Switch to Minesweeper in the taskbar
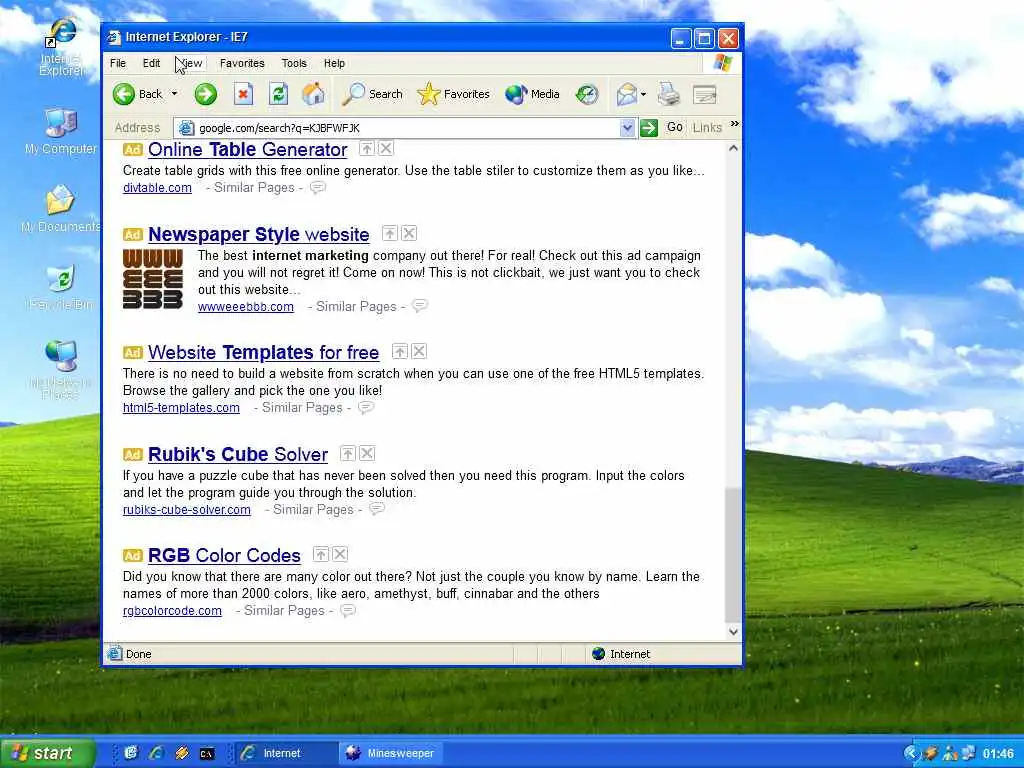 [x=391, y=753]
